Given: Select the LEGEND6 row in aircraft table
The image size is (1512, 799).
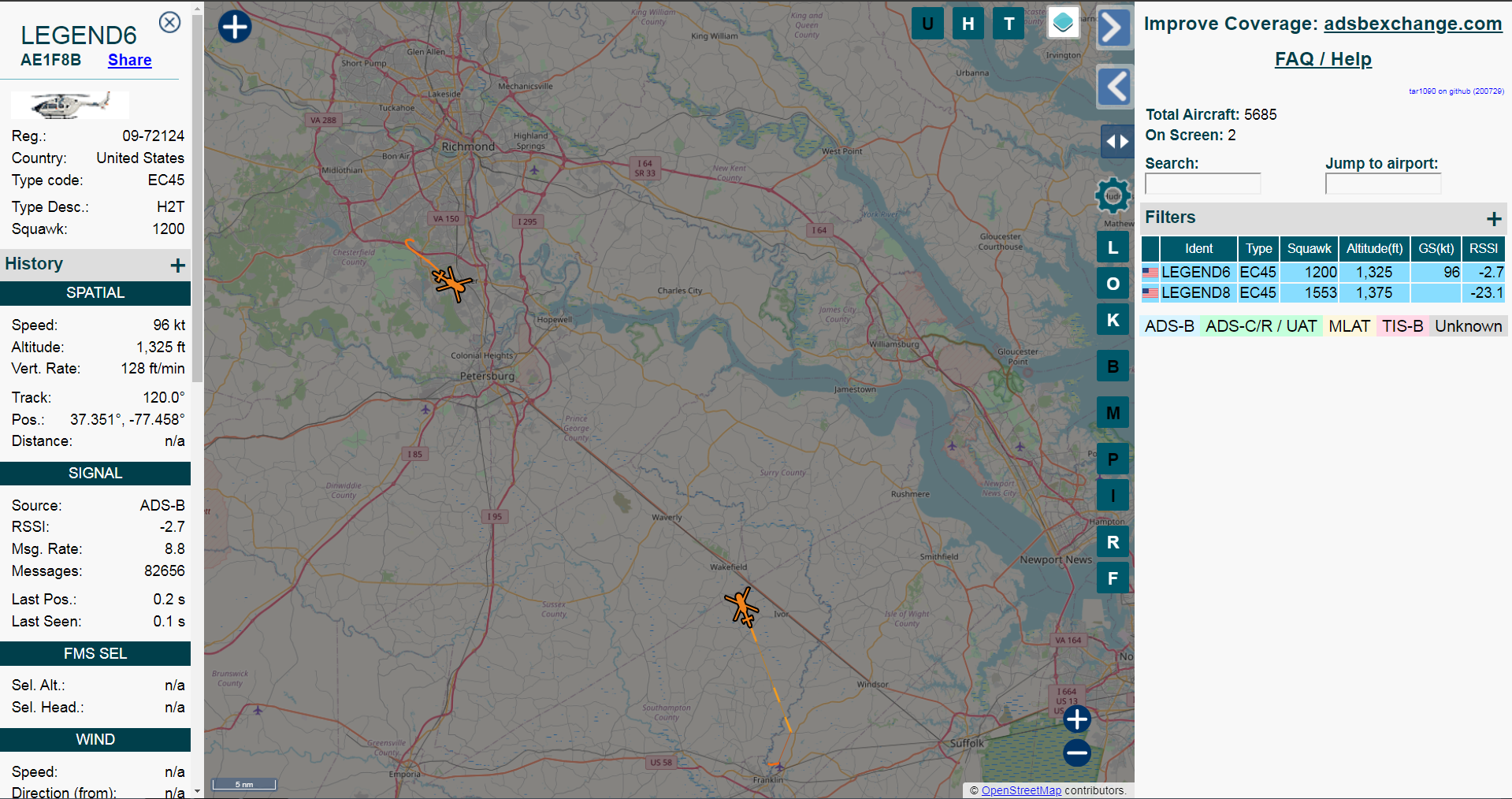Looking at the screenshot, I should (1323, 272).
